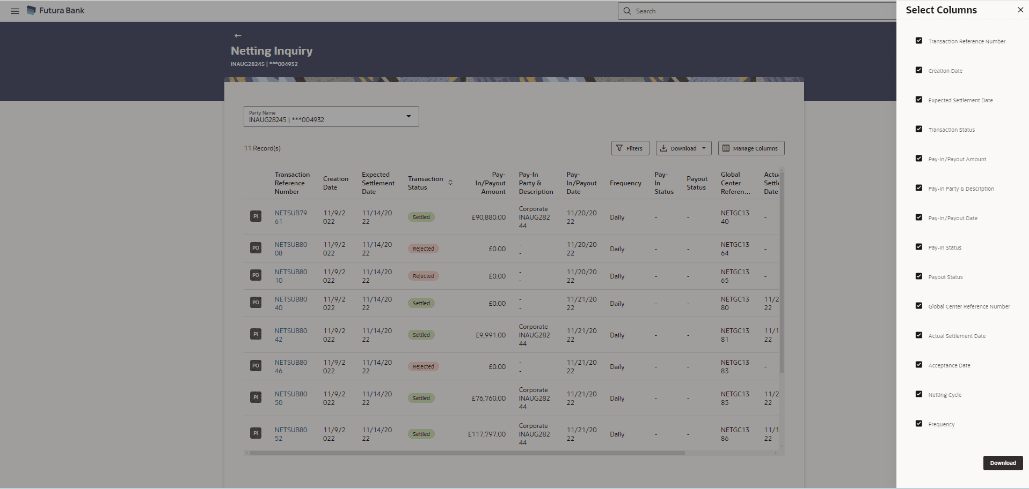
Task: Expand the Party Name dropdown
Action: [x=408, y=117]
